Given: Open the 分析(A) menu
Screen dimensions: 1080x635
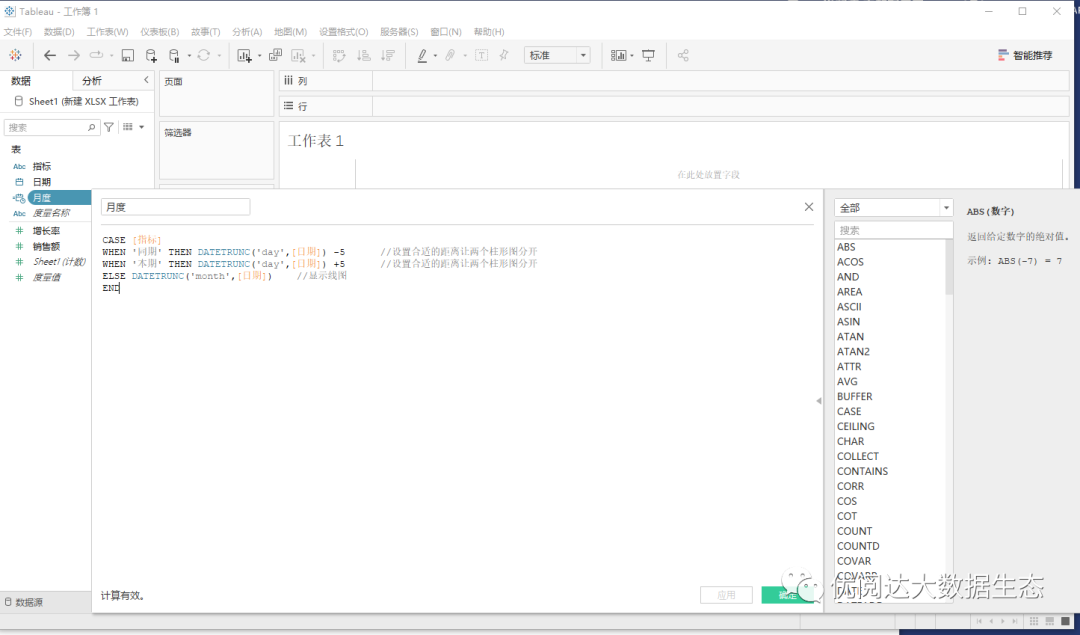Looking at the screenshot, I should coord(247,32).
